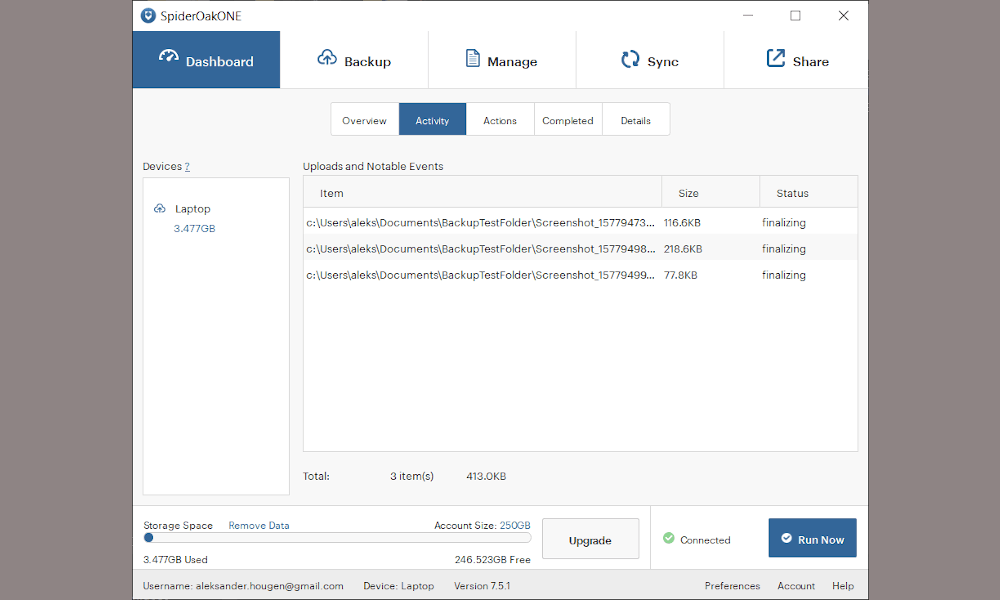1000x600 pixels.
Task: Click the cloud icon beside Laptop device
Action: point(159,209)
